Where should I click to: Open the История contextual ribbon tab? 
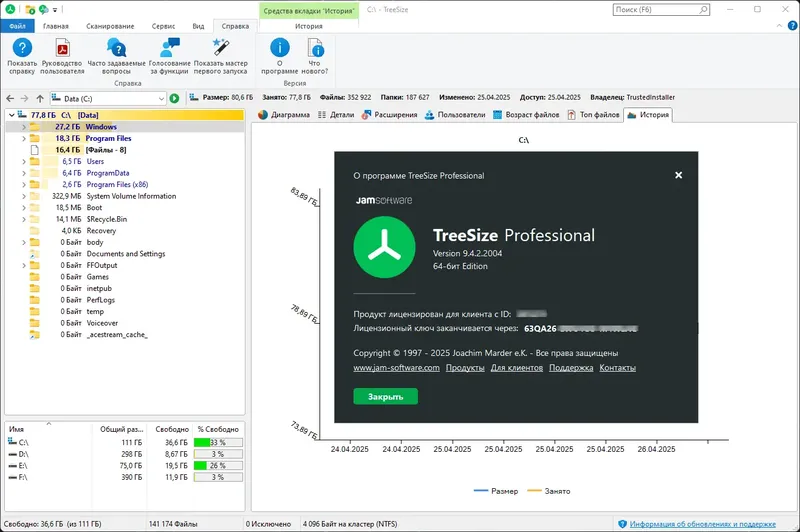point(309,26)
